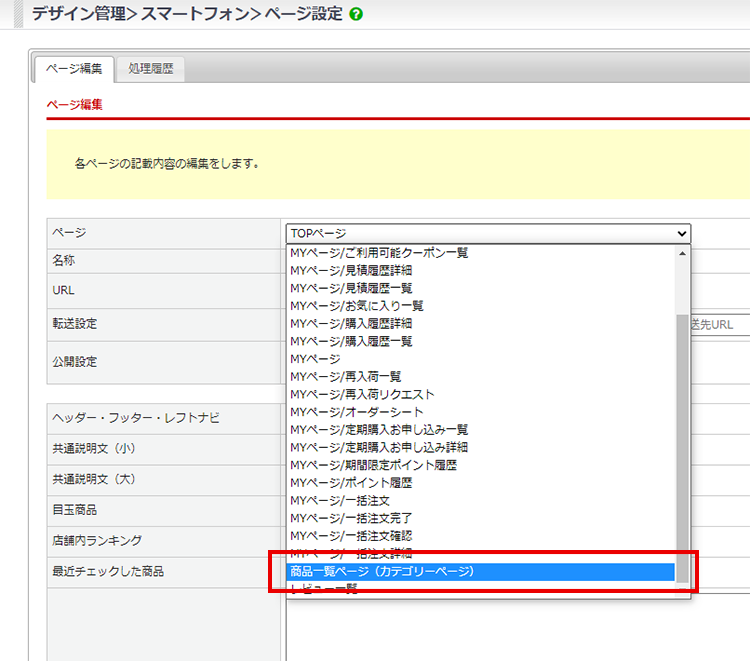Image resolution: width=750 pixels, height=661 pixels.
Task: Select the ページ編集 tab
Action: point(74,68)
